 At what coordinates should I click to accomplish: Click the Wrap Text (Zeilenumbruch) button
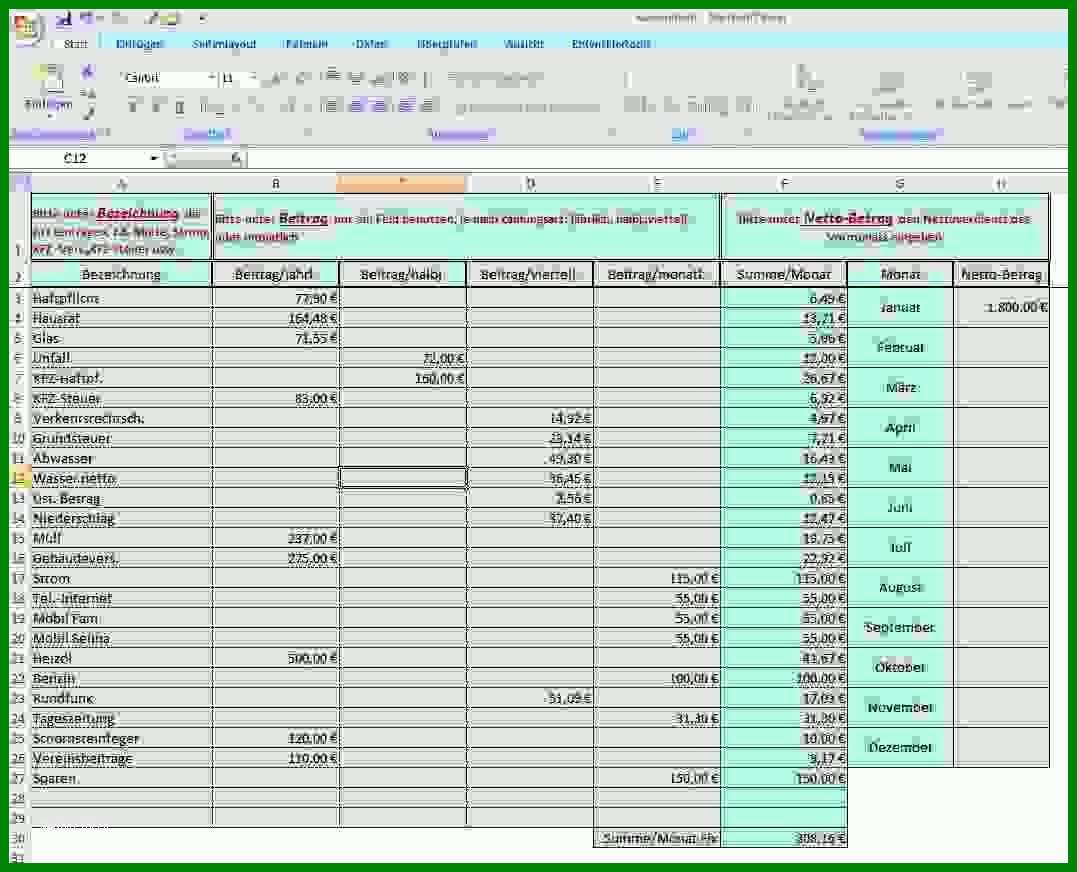pyautogui.click(x=496, y=79)
